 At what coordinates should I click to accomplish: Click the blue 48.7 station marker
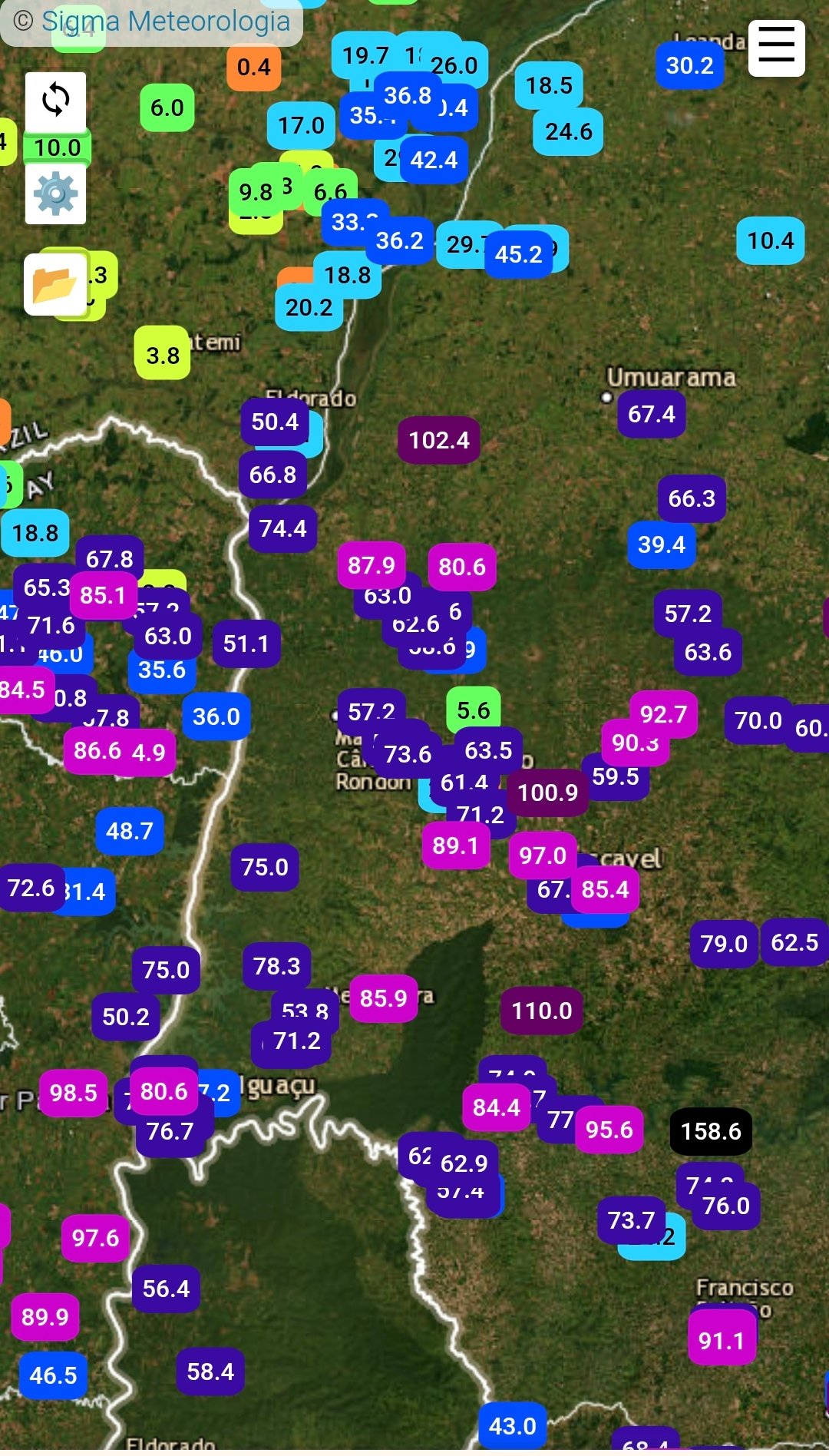point(129,831)
